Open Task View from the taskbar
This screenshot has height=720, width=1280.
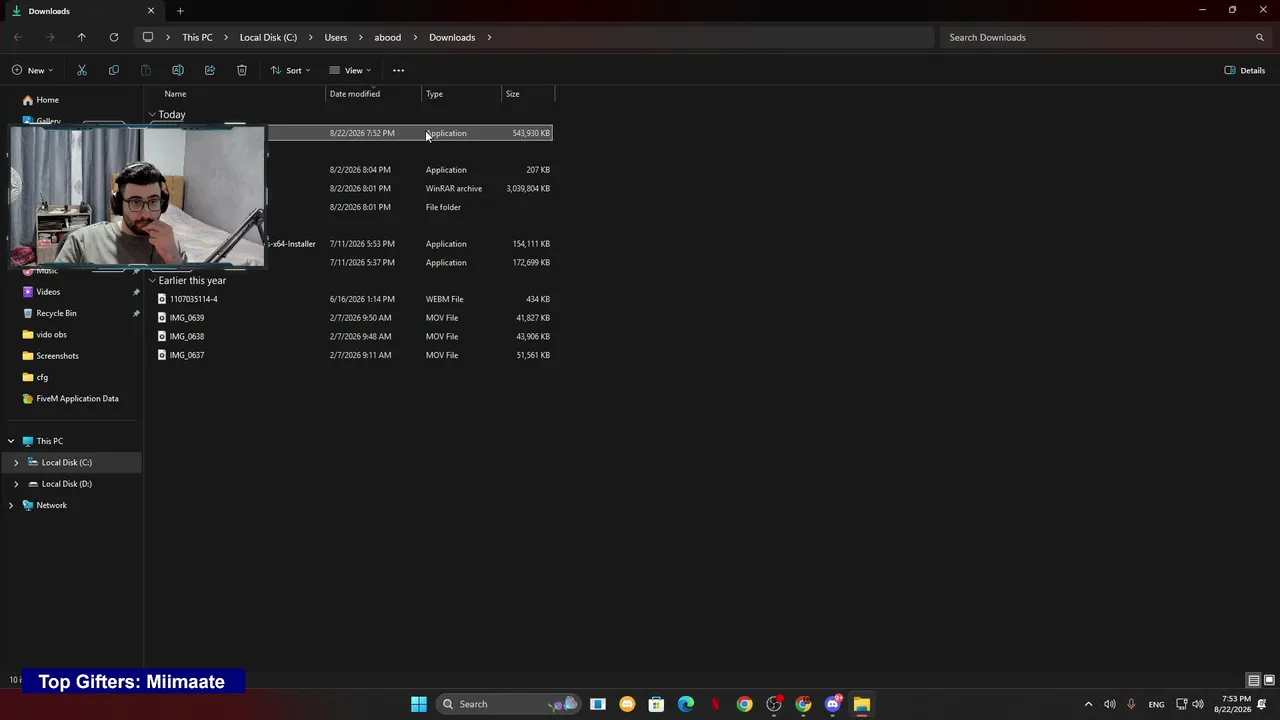point(598,704)
